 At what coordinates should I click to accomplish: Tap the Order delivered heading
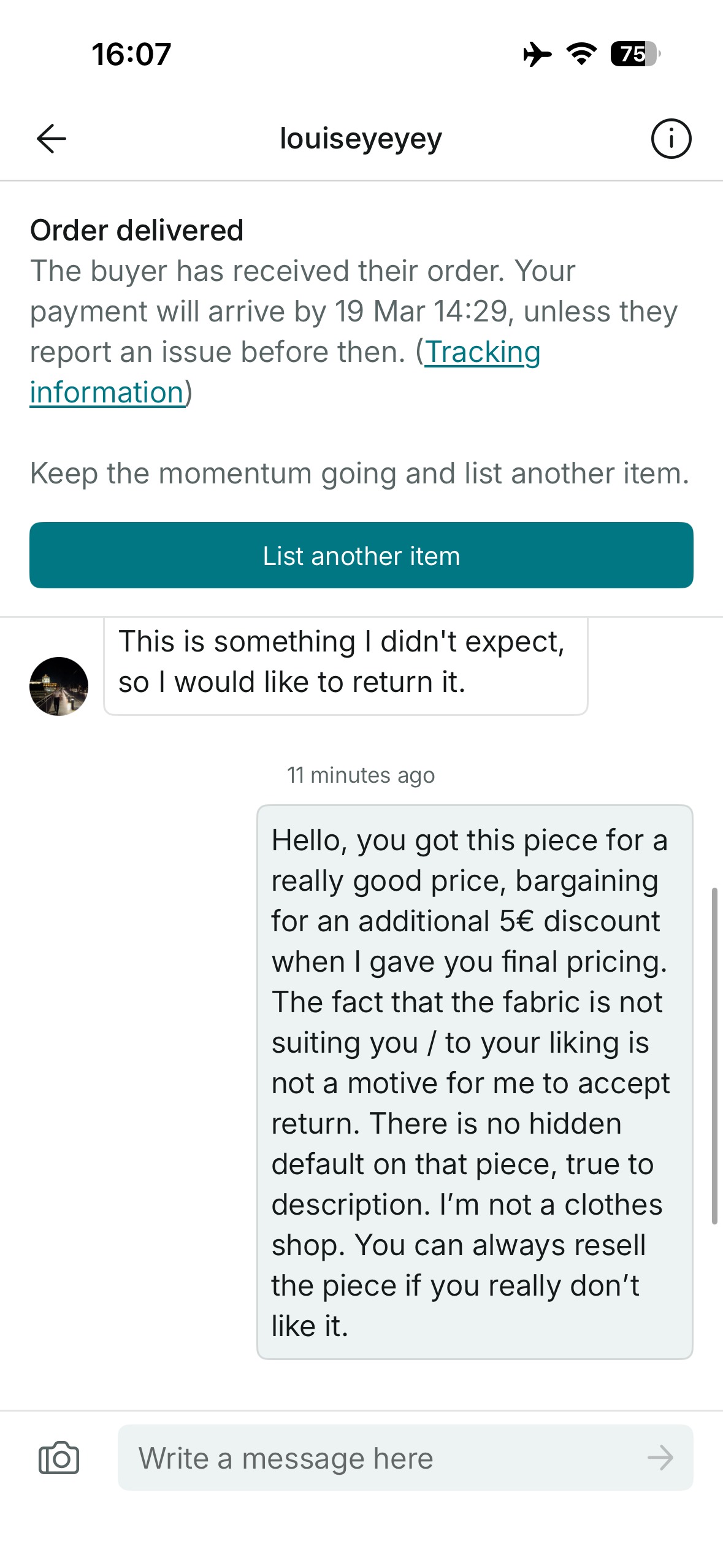click(137, 231)
